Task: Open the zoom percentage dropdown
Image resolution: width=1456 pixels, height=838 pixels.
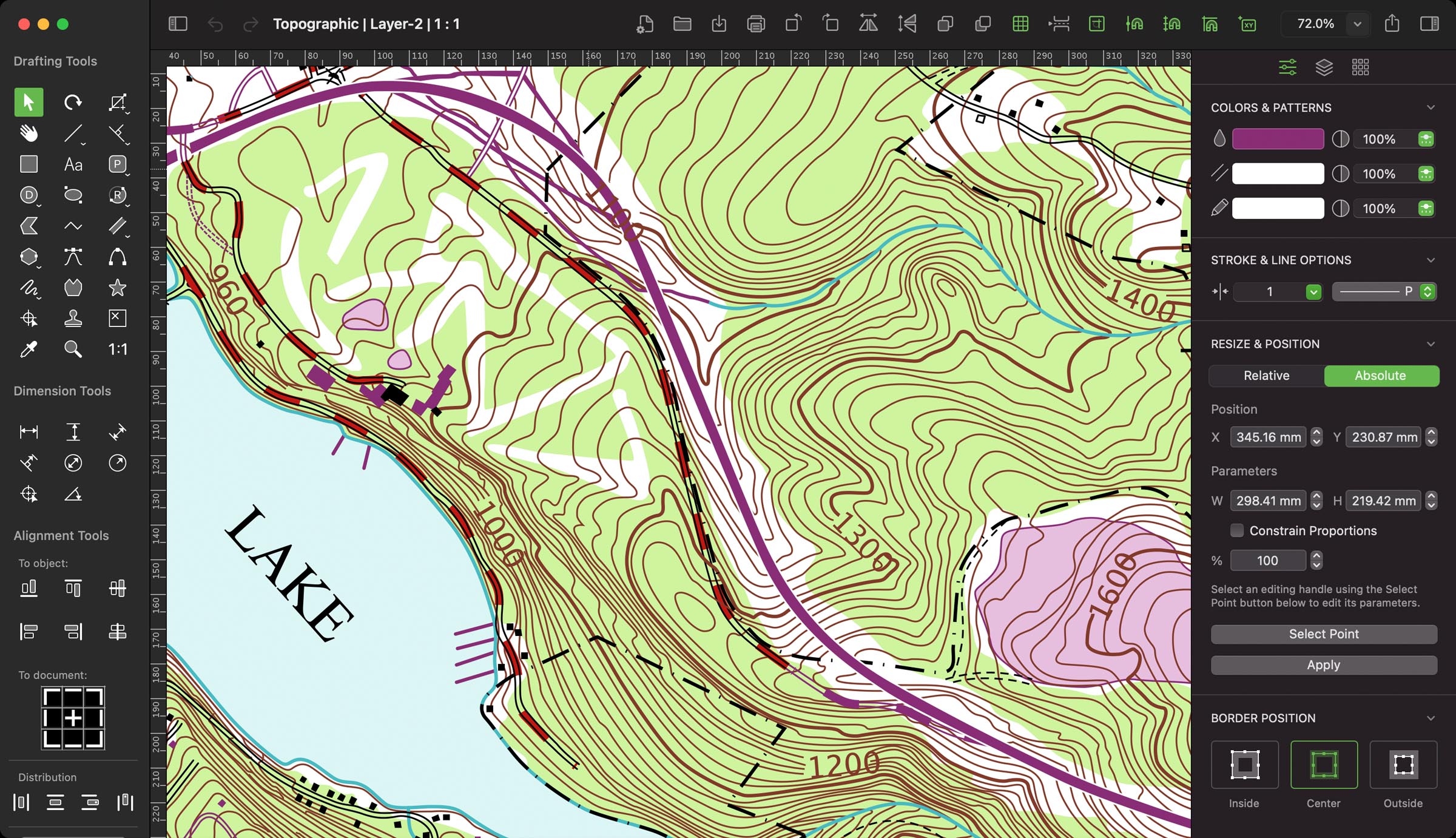Action: coord(1358,24)
